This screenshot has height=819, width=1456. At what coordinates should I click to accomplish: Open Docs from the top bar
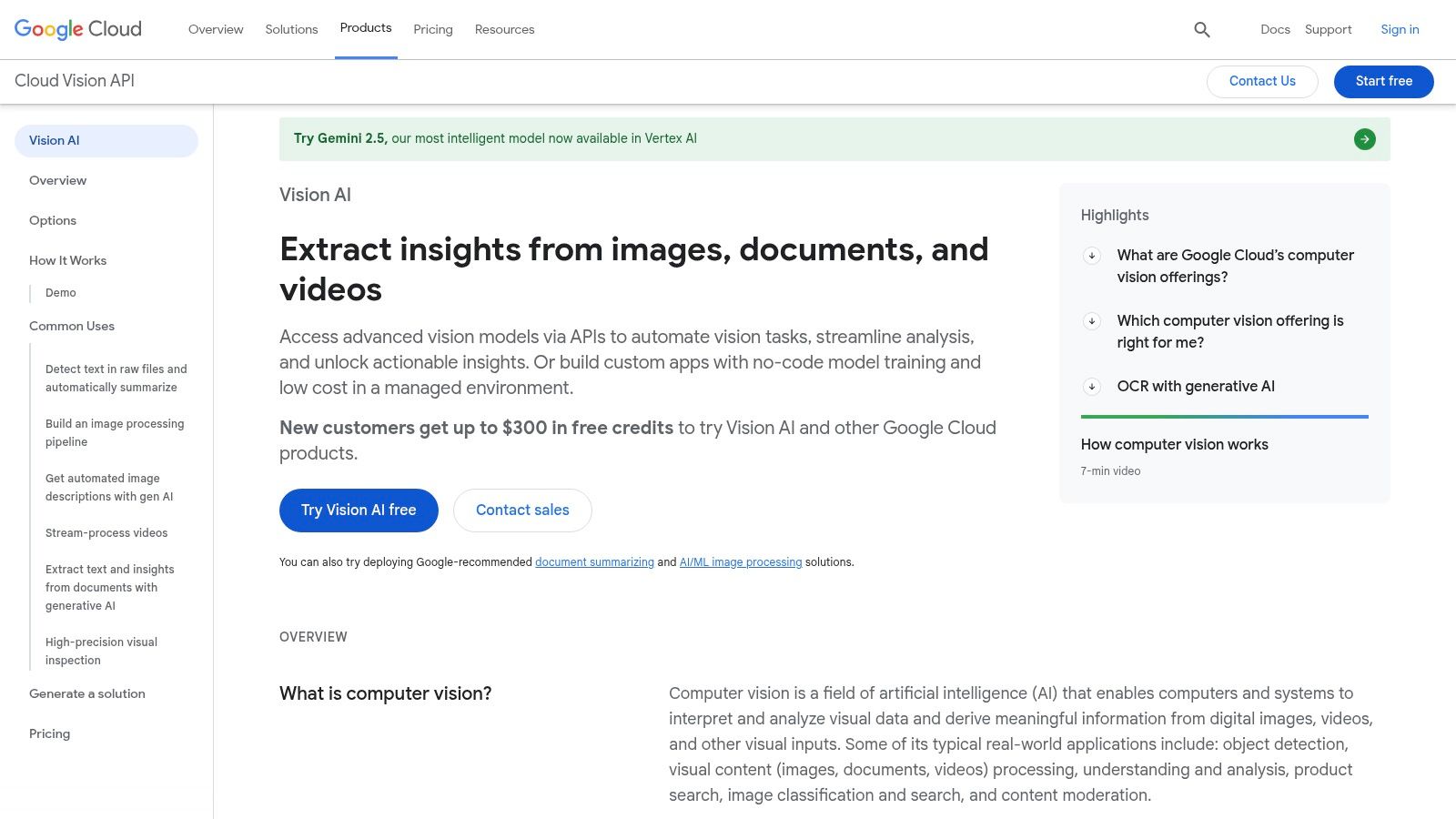pos(1275,29)
